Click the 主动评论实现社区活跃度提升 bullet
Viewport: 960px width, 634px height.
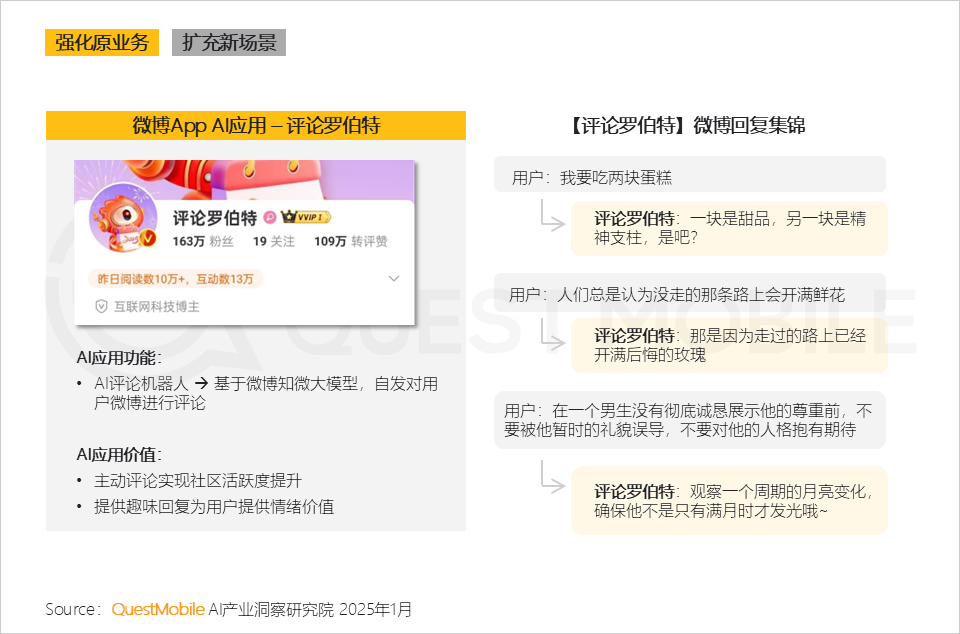[198, 481]
